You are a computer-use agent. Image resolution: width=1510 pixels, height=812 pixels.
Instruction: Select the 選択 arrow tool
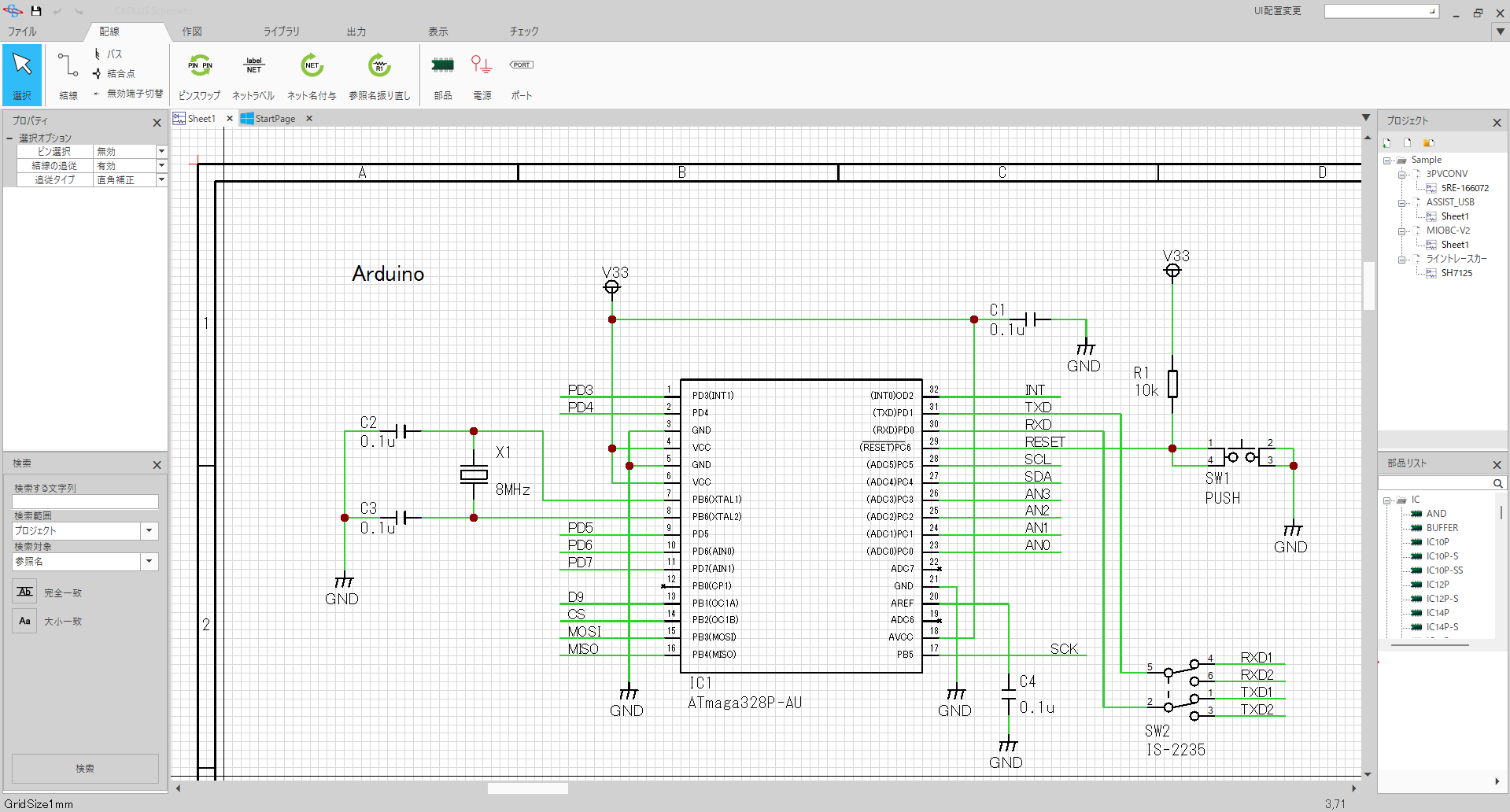22,74
